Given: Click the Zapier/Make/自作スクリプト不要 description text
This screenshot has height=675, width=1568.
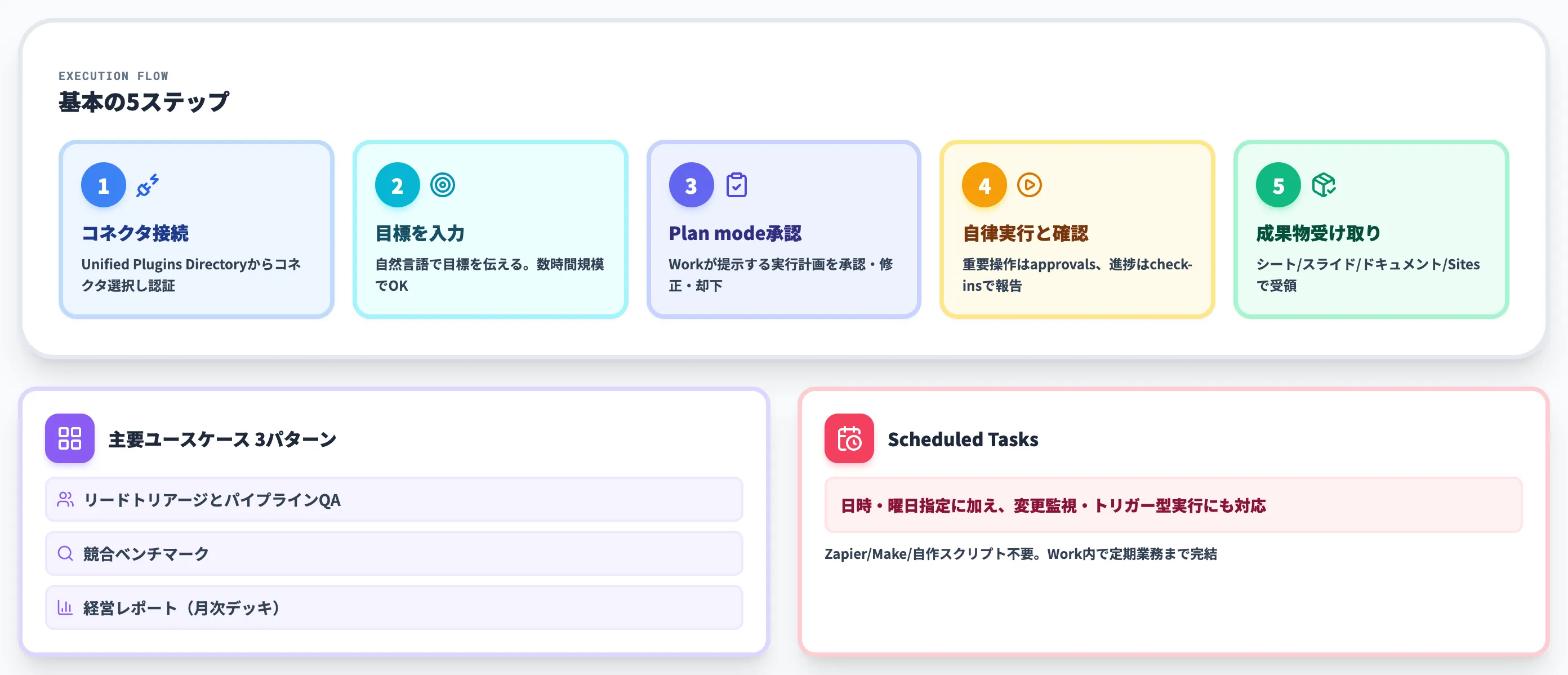Looking at the screenshot, I should click(x=1021, y=554).
